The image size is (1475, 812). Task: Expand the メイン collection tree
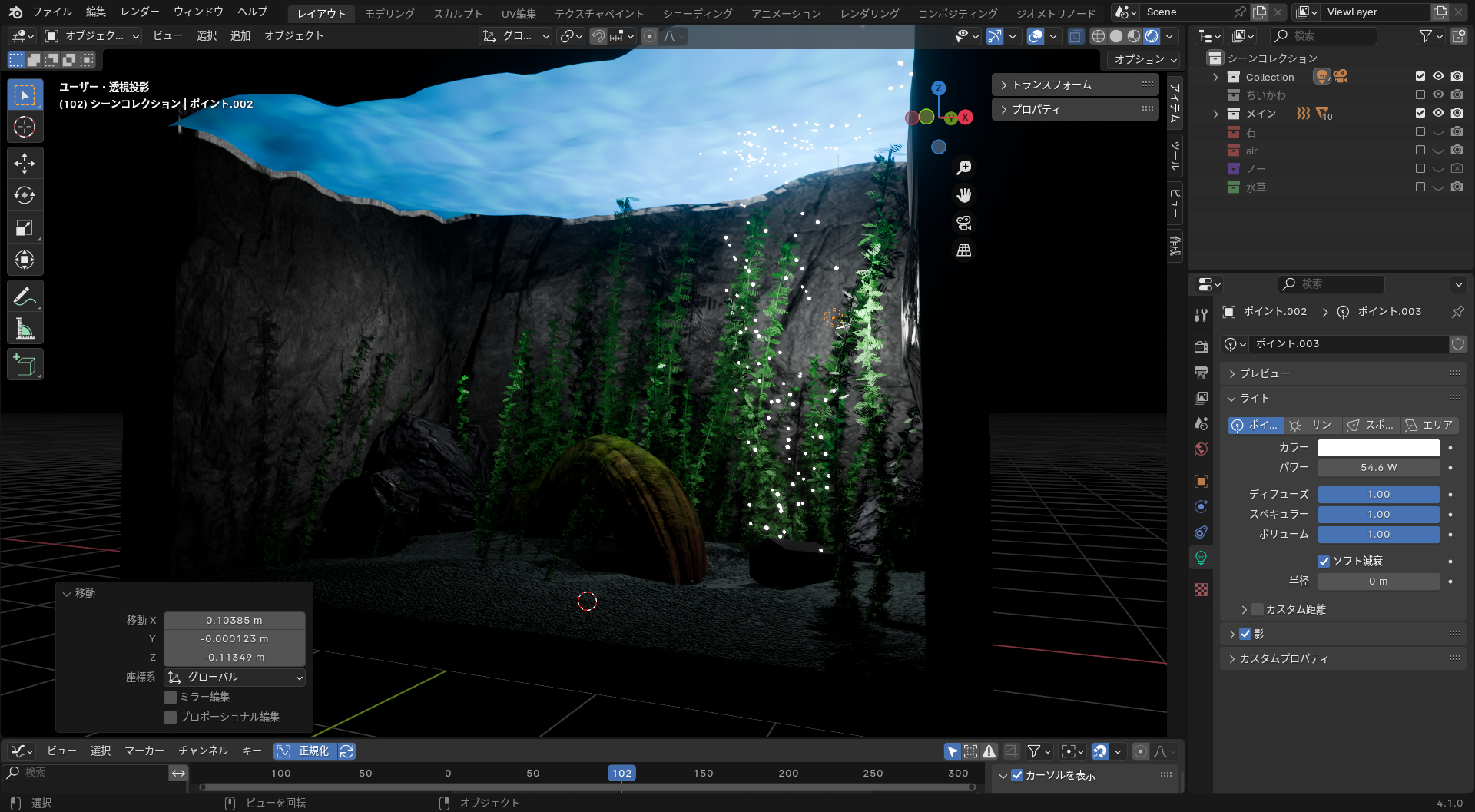pos(1215,114)
